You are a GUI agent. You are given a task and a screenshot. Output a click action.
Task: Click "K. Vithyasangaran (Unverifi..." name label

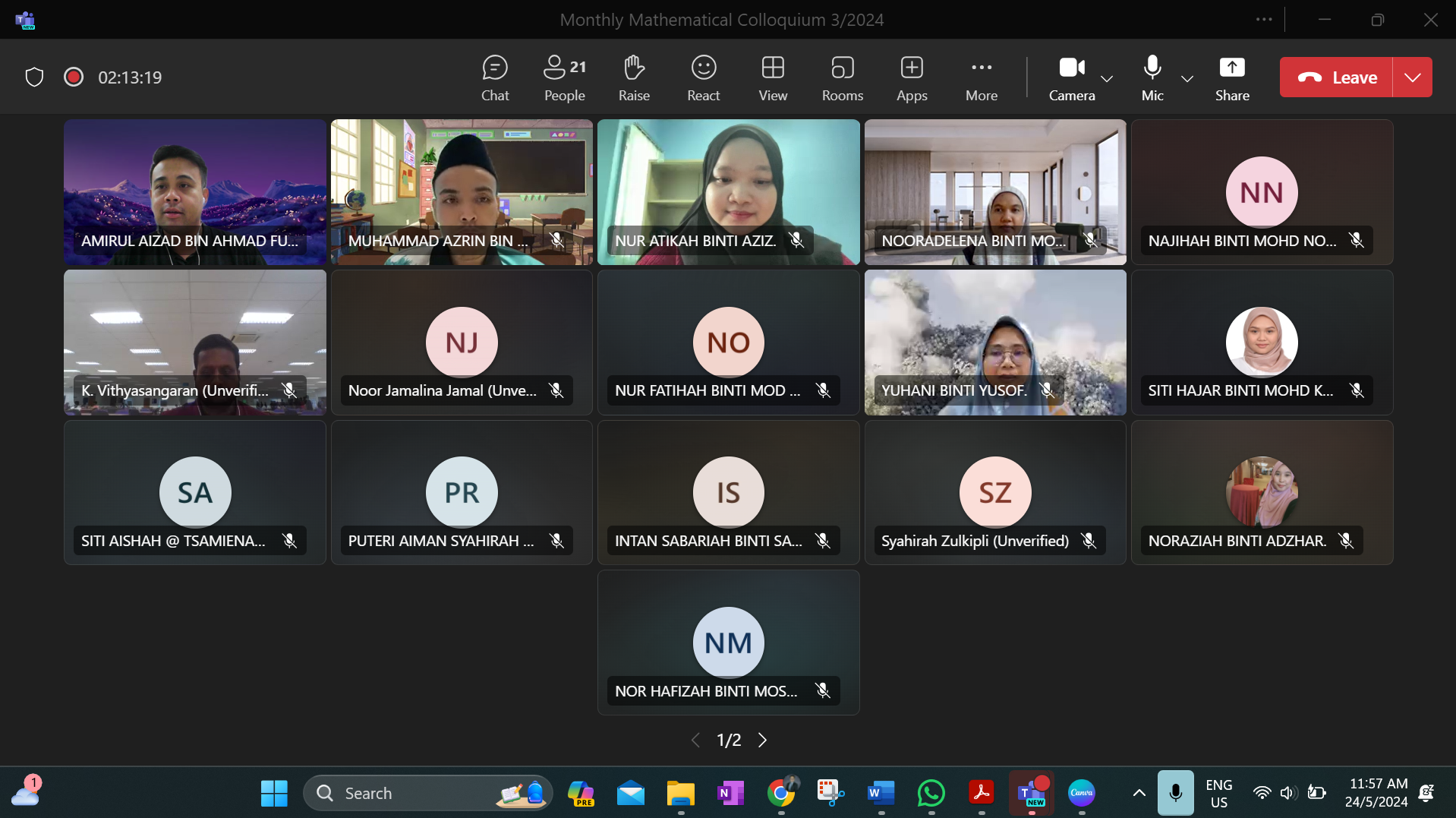[x=175, y=390]
